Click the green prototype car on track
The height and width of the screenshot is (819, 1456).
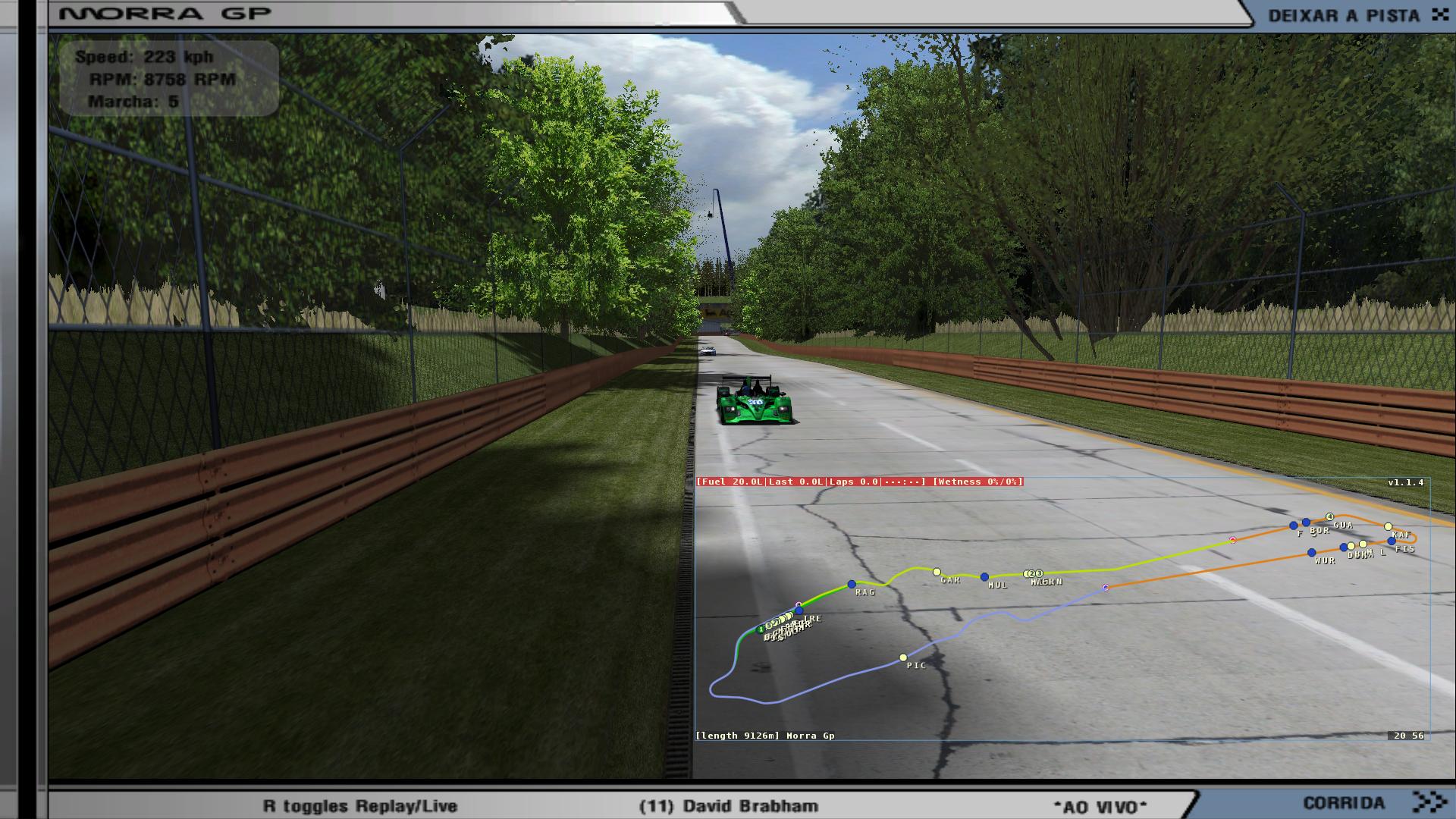pos(755,402)
